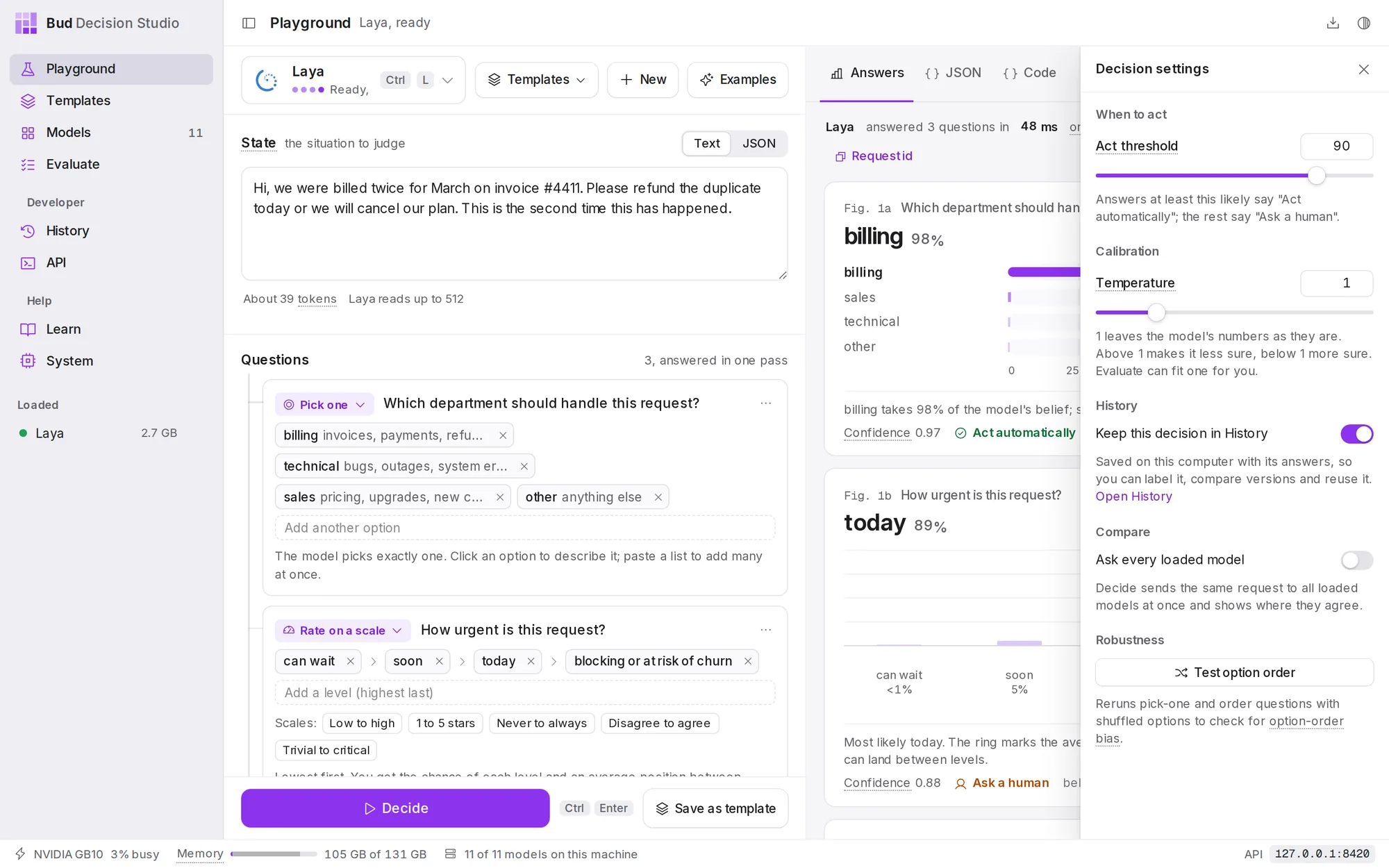Remove the technical option chip

point(524,467)
